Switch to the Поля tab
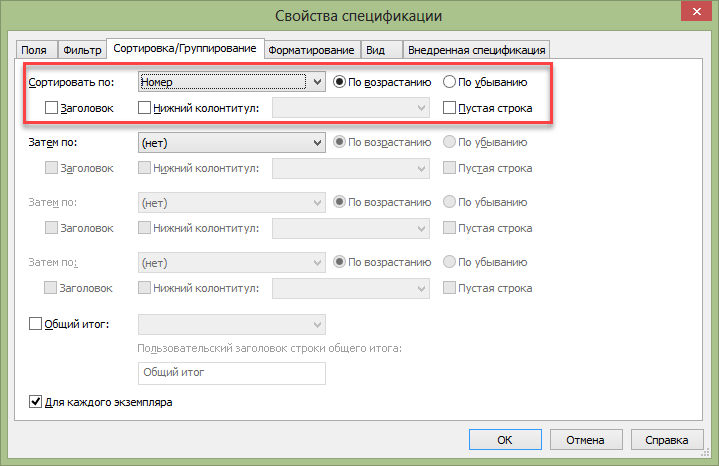 pyautogui.click(x=36, y=50)
